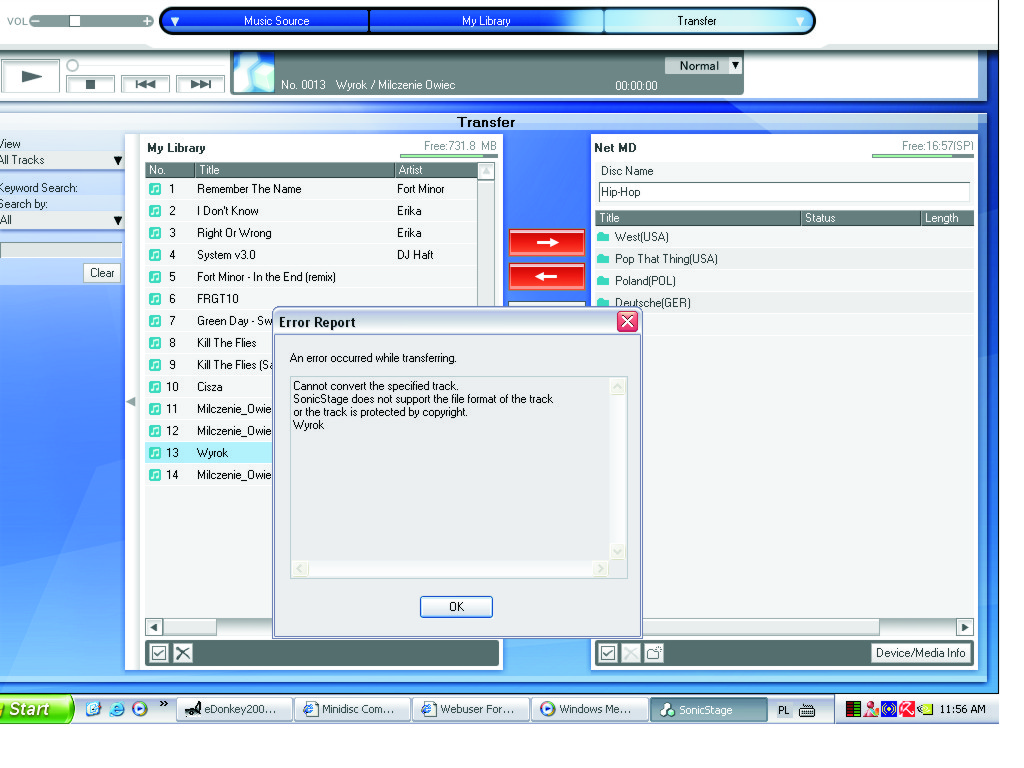Click volume plus icon
Viewport: 1024px width, 768px height.
[x=148, y=21]
